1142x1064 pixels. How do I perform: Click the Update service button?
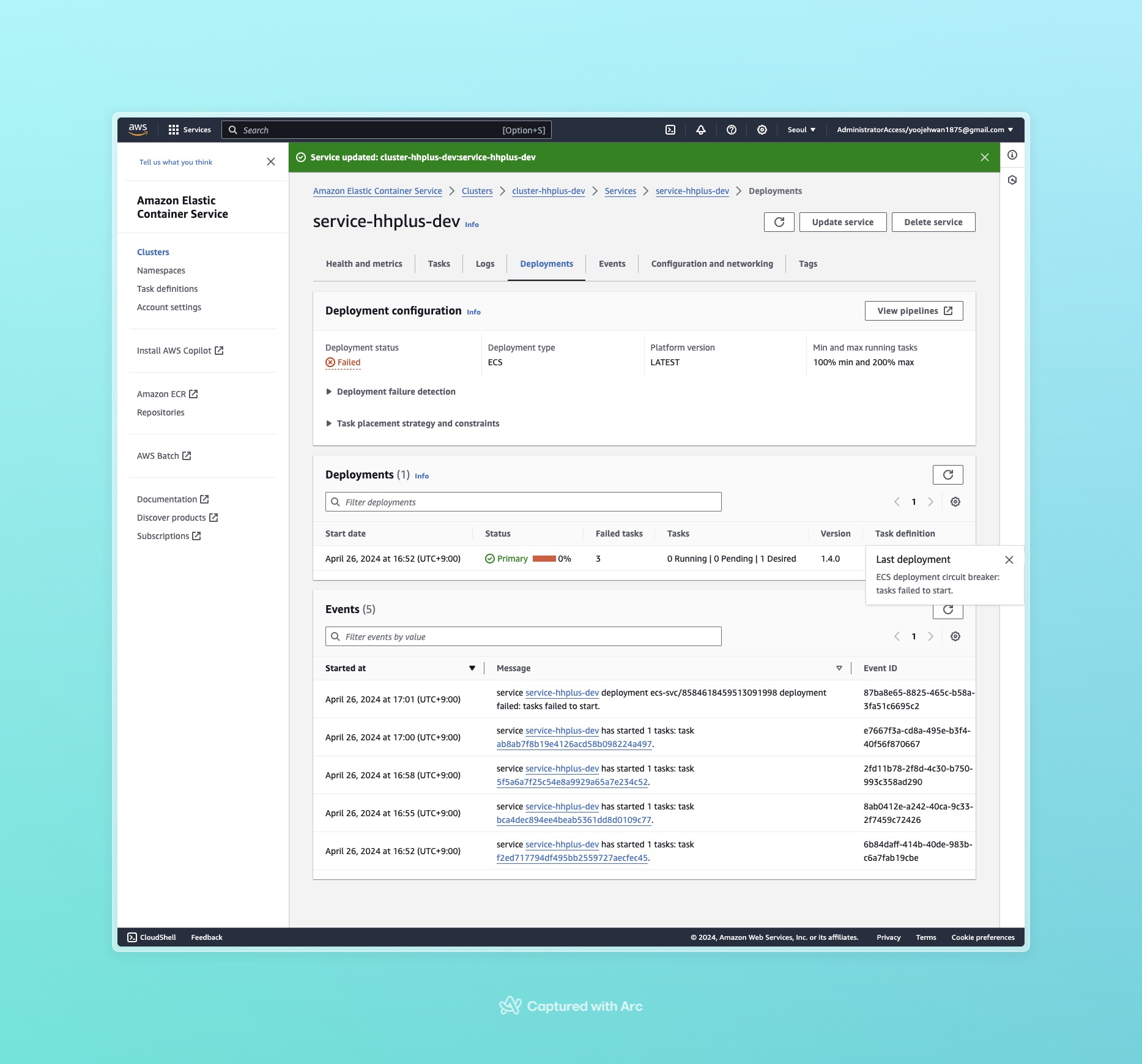click(843, 222)
